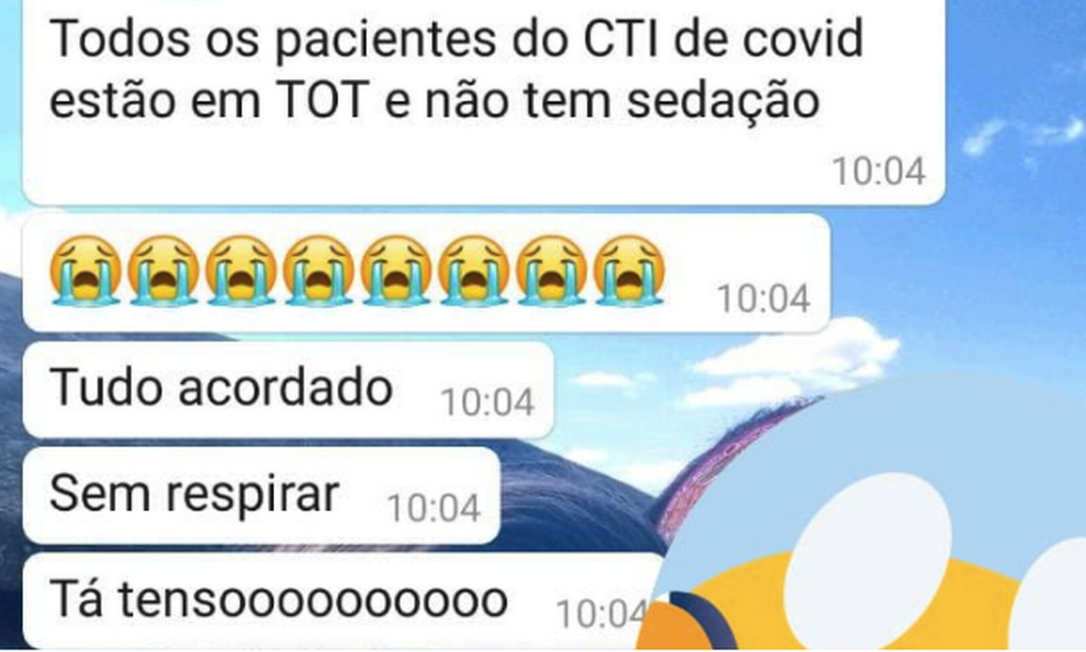This screenshot has width=1086, height=652.
Task: Click the last crying emoji in the row
Action: (629, 270)
